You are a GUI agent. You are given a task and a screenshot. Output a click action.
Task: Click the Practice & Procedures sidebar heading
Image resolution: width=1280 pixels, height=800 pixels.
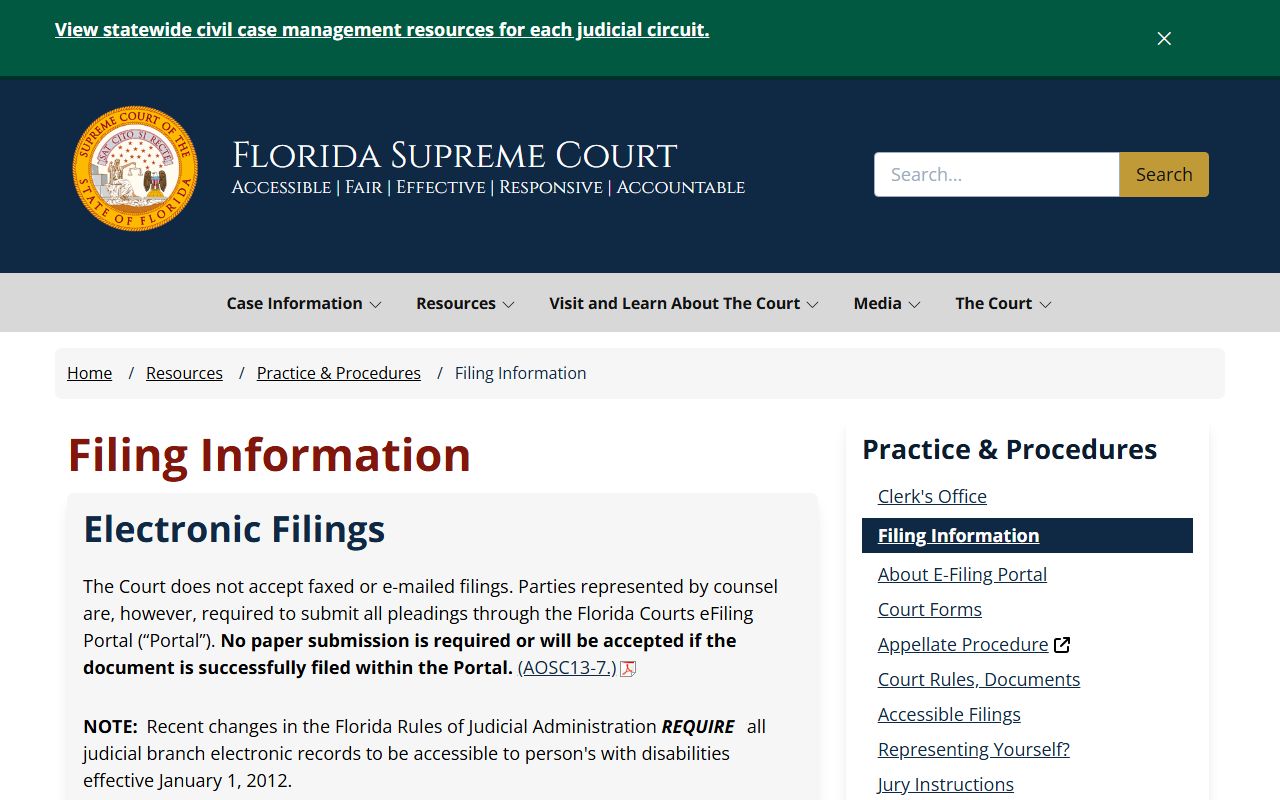(x=1010, y=450)
